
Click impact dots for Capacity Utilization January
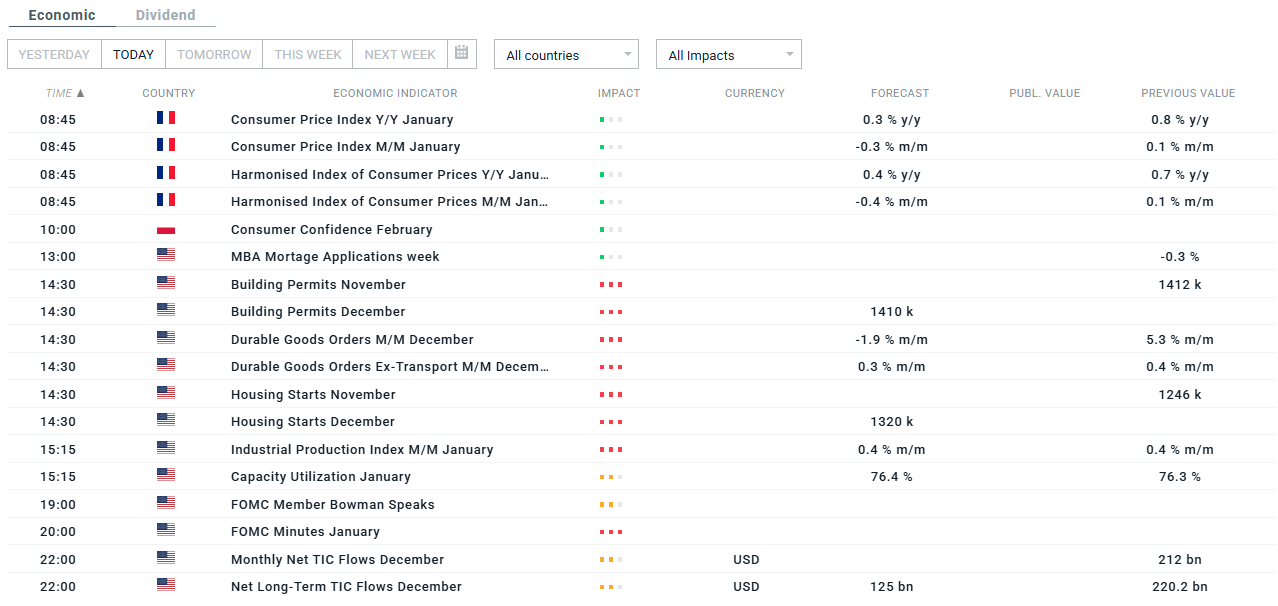pos(610,477)
